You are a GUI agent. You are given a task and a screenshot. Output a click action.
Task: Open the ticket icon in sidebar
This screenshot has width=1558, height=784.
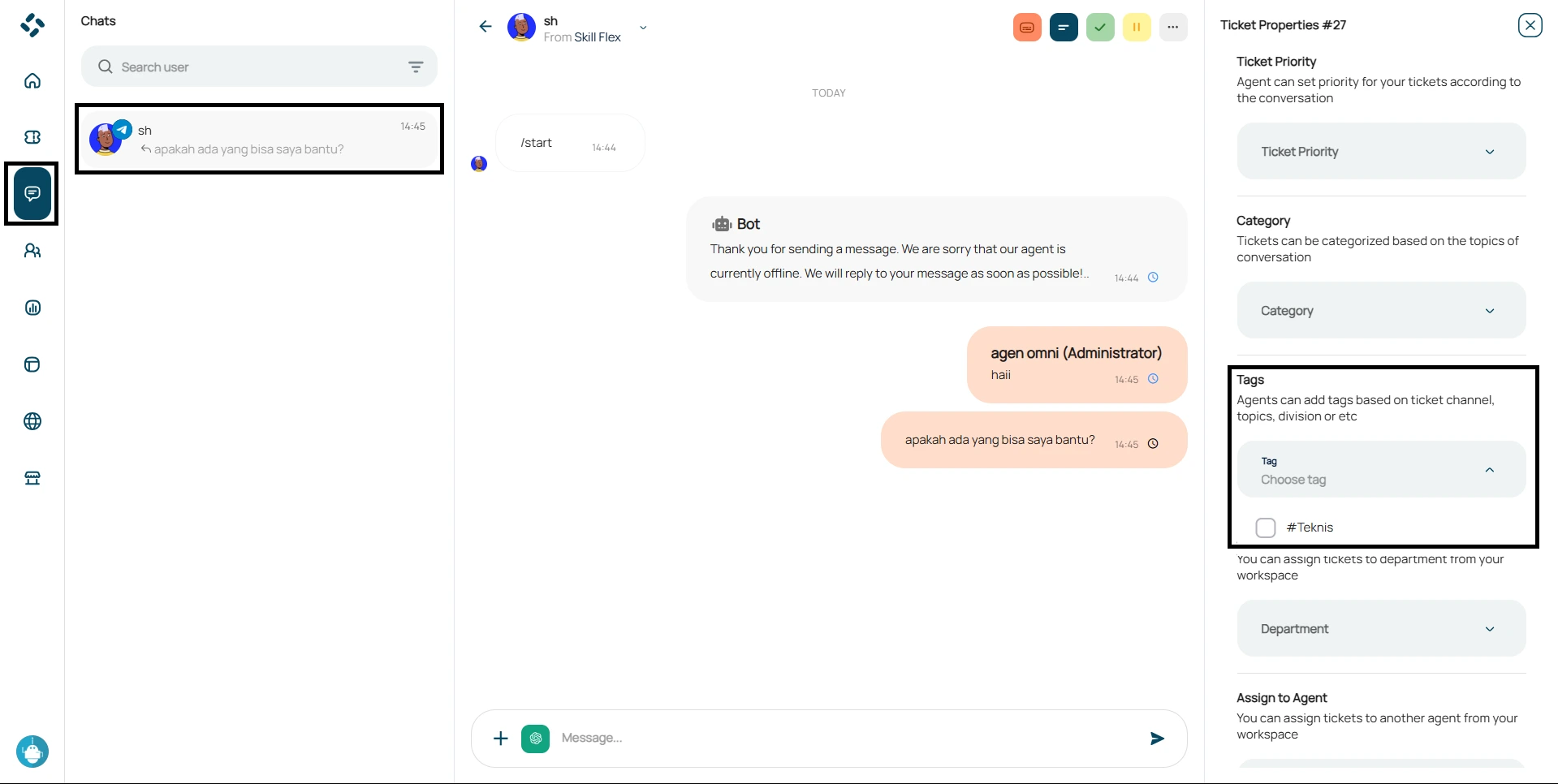(32, 137)
